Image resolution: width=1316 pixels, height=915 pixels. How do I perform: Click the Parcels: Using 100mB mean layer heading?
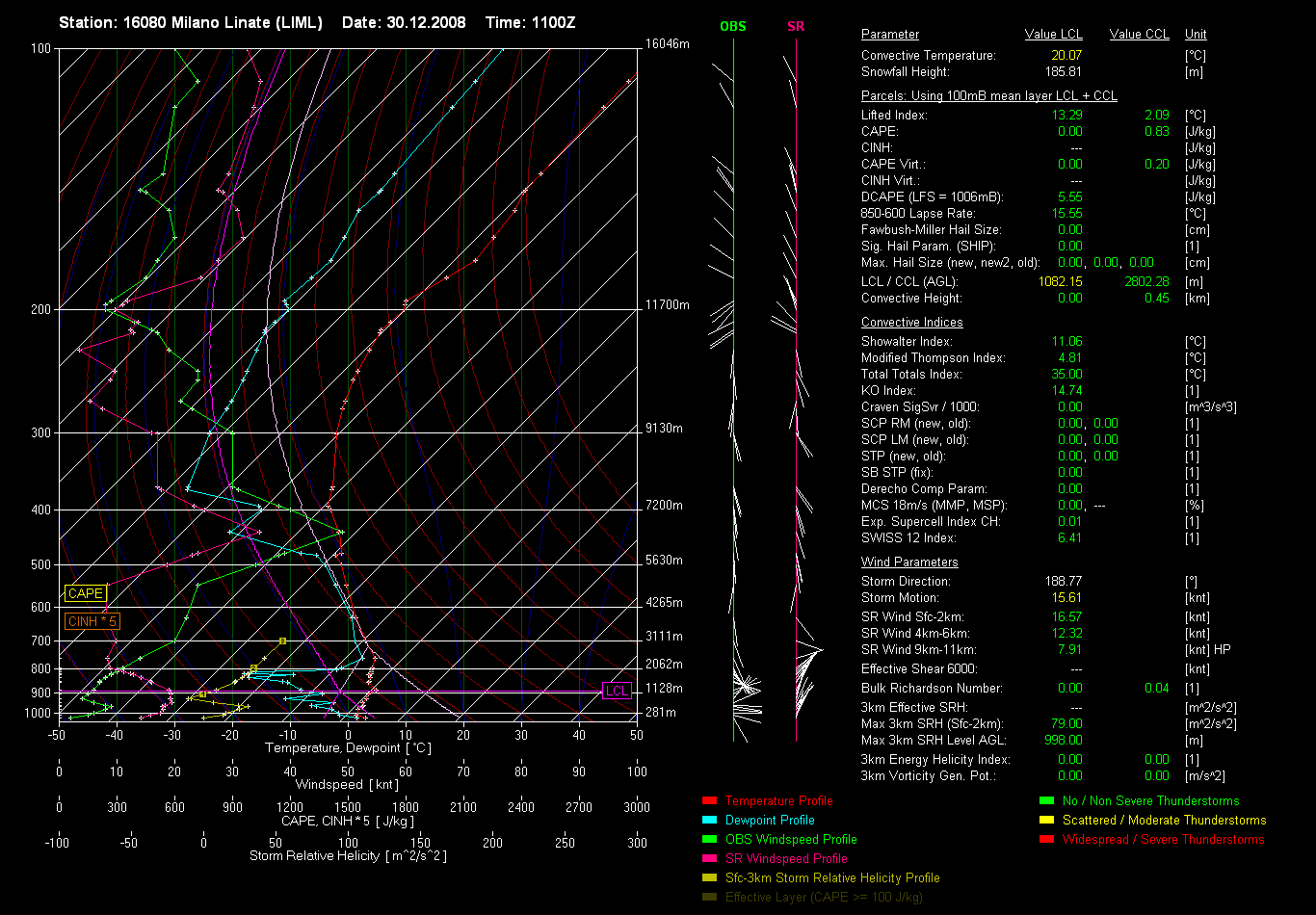[x=988, y=96]
